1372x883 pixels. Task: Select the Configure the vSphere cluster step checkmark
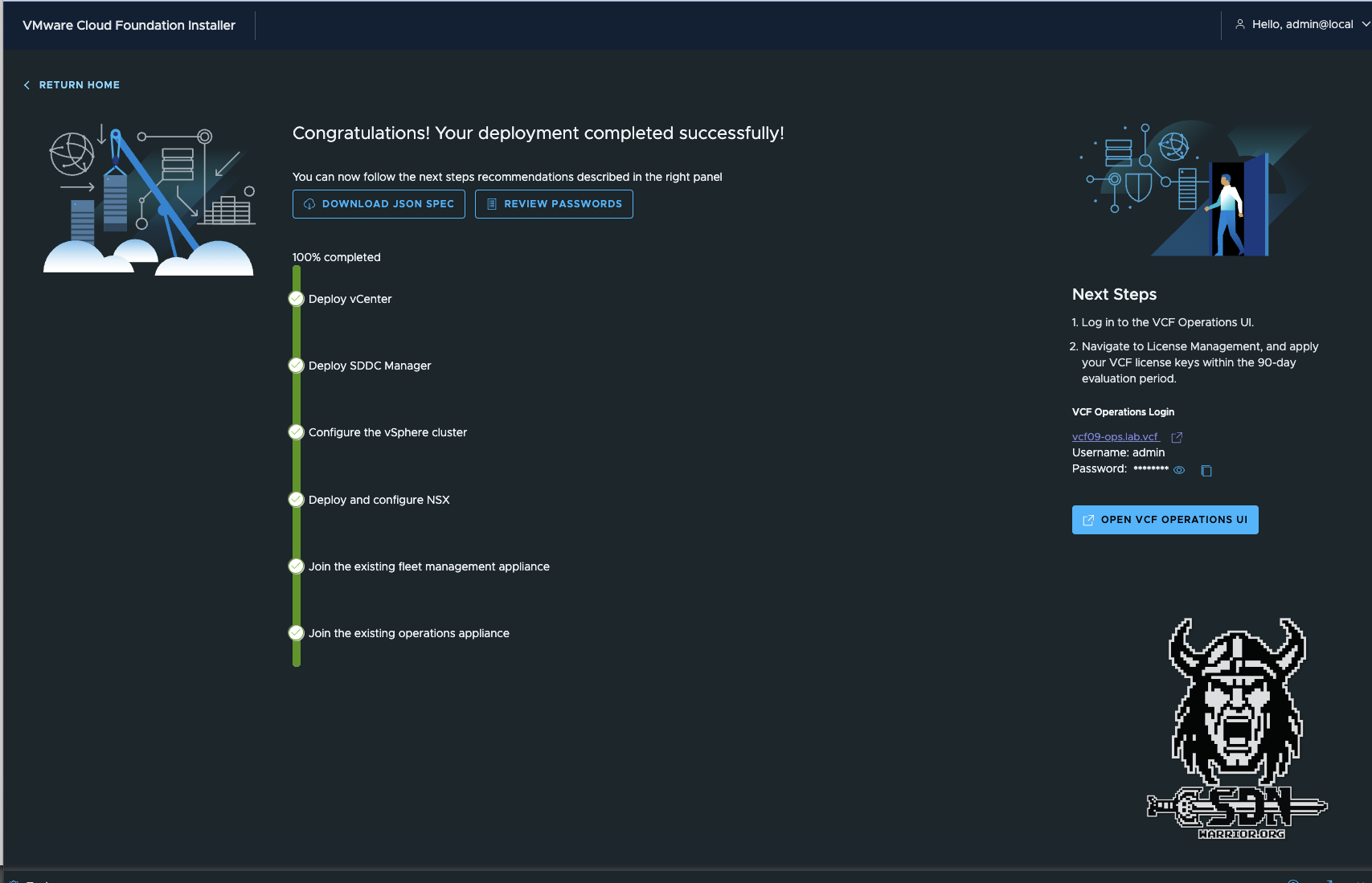click(297, 432)
